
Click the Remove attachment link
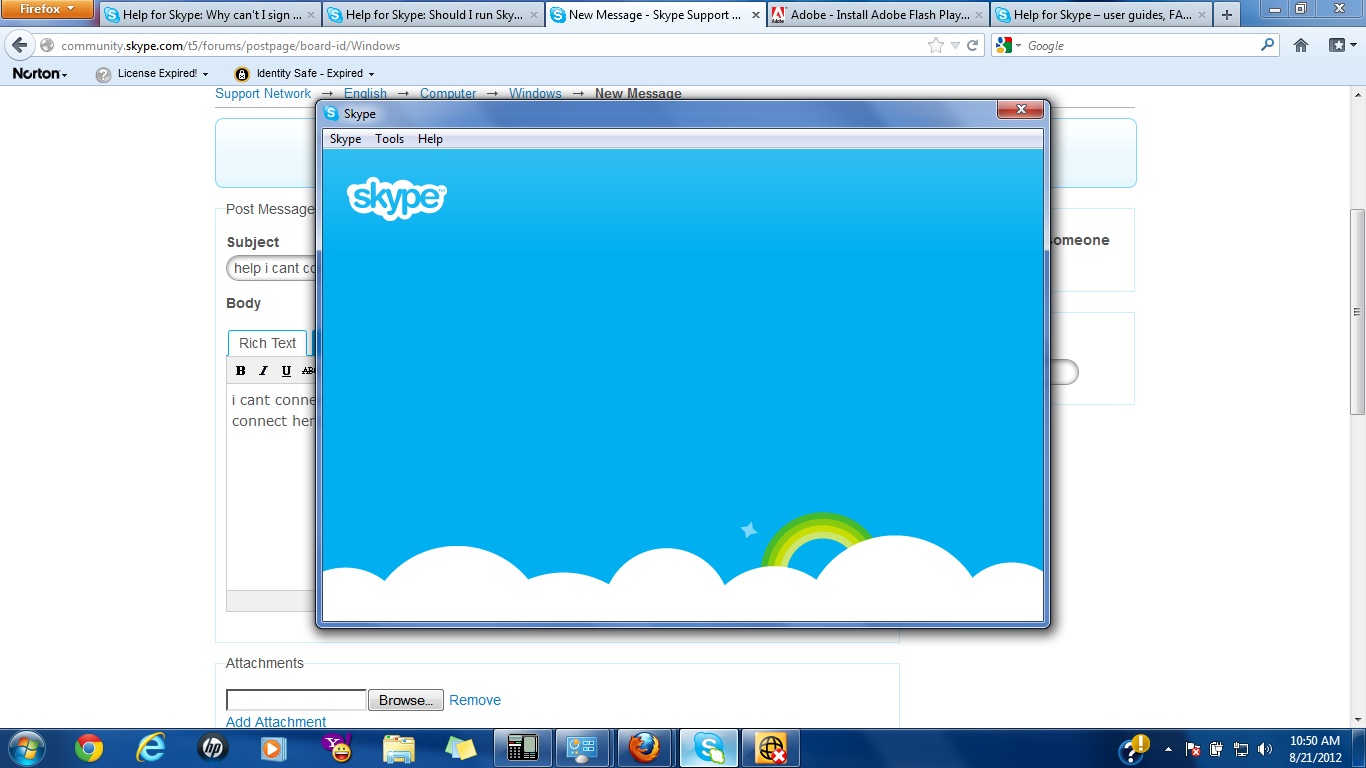pos(475,700)
